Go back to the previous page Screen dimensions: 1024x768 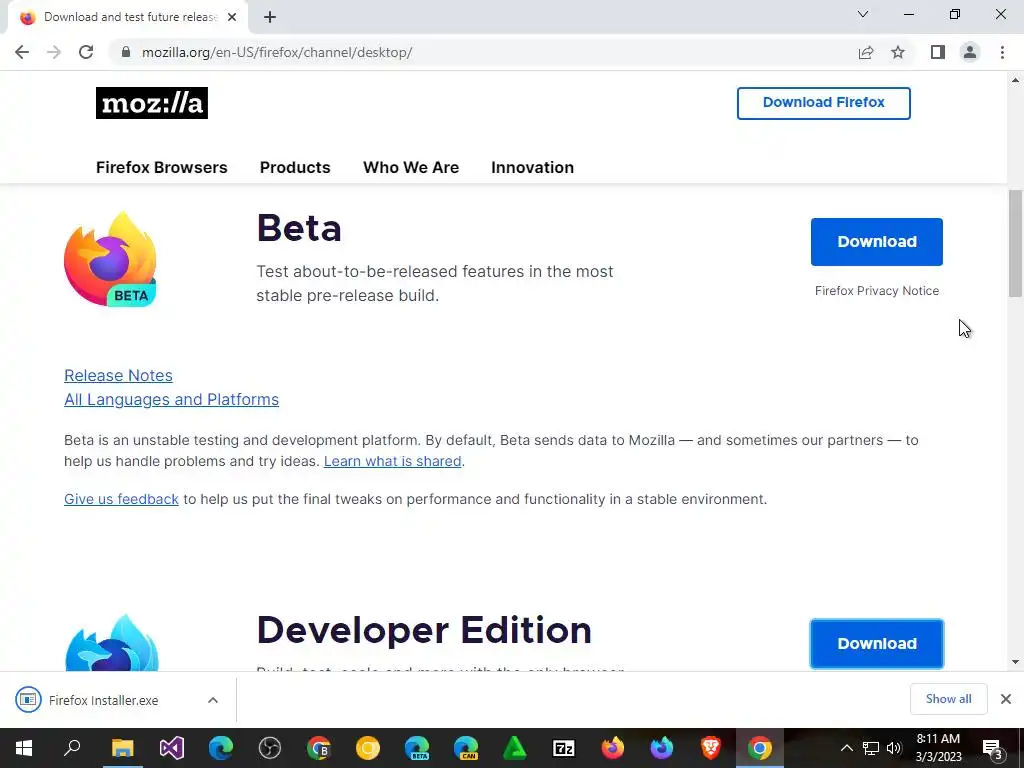click(x=22, y=52)
